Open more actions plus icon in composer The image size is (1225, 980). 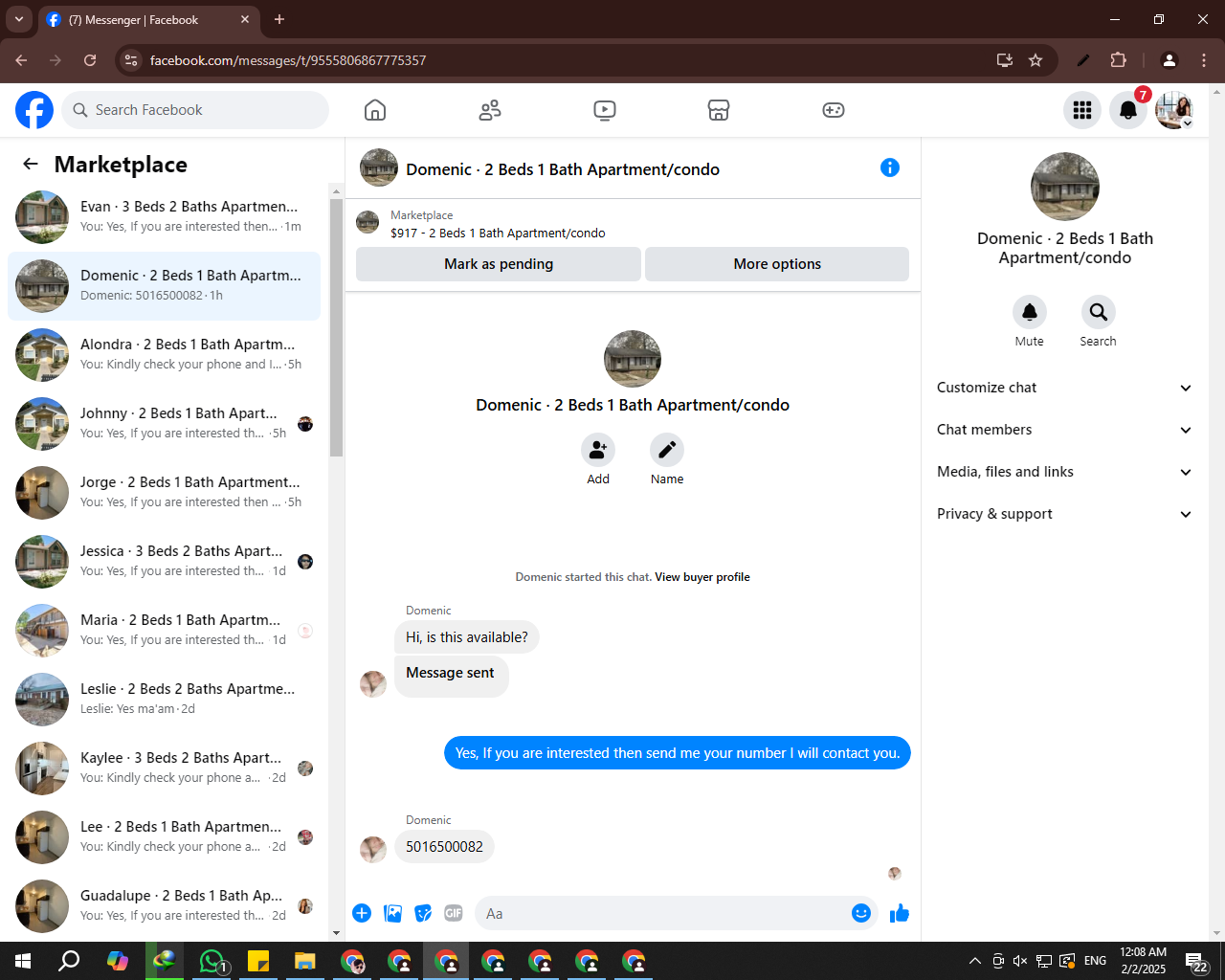click(x=362, y=913)
